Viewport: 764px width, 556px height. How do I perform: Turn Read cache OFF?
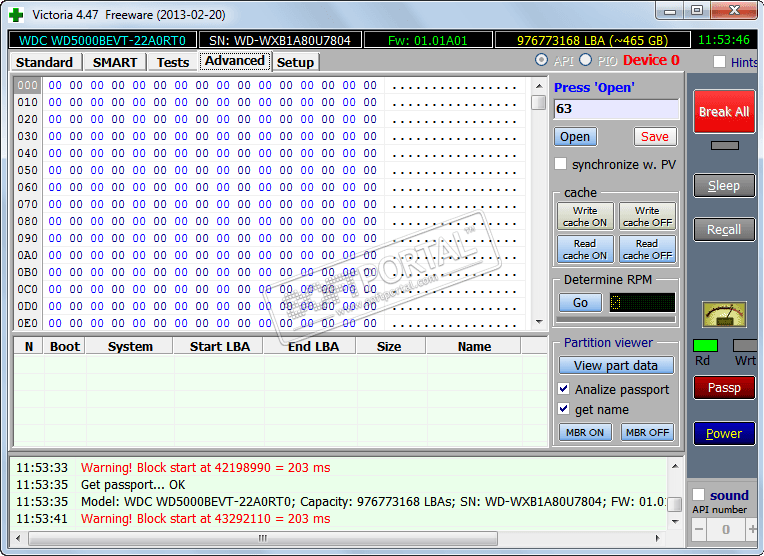tap(647, 249)
